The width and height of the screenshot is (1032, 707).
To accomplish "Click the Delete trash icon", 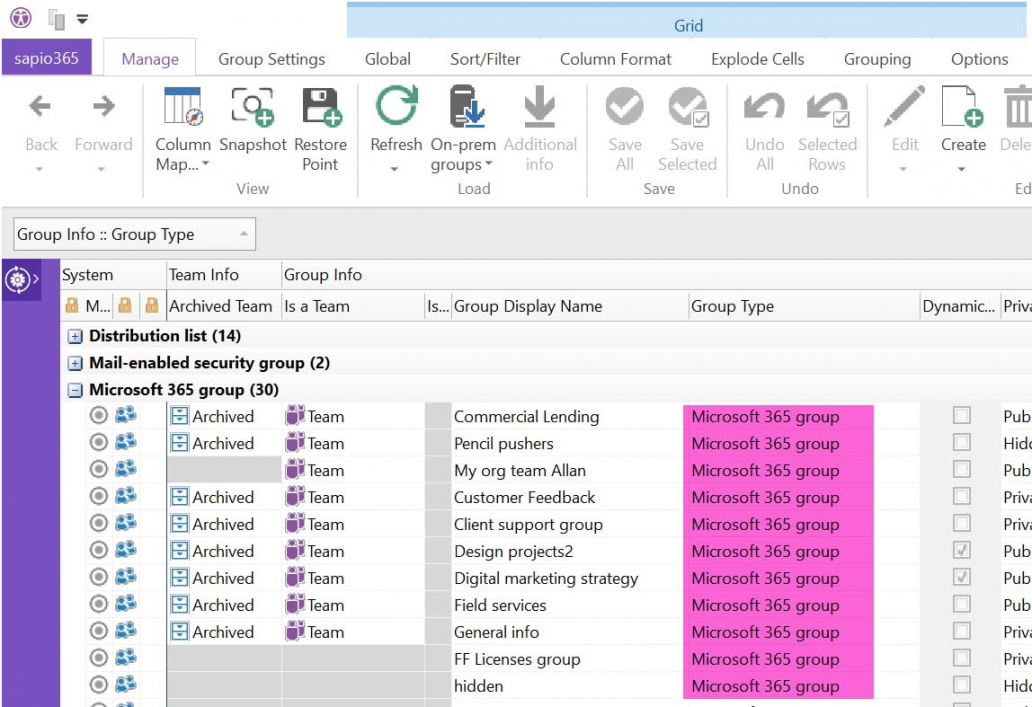I will (1018, 106).
